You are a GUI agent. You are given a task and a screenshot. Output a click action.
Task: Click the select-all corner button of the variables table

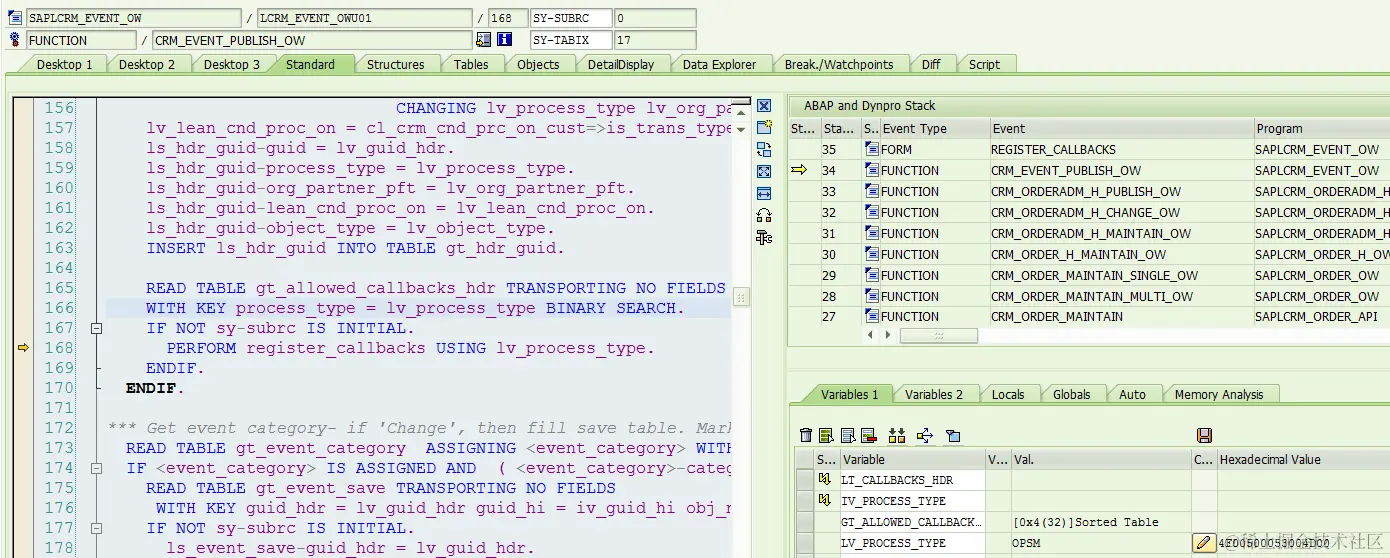[x=804, y=459]
